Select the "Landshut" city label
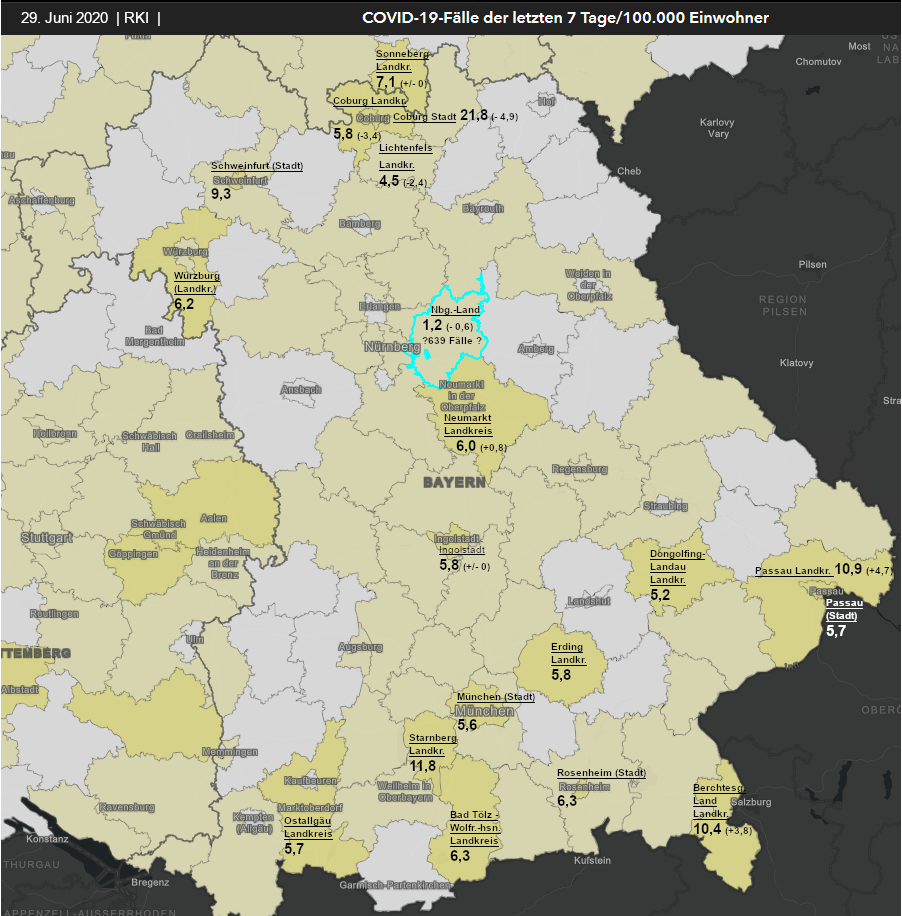Screen dimensions: 902x916 click(x=589, y=601)
